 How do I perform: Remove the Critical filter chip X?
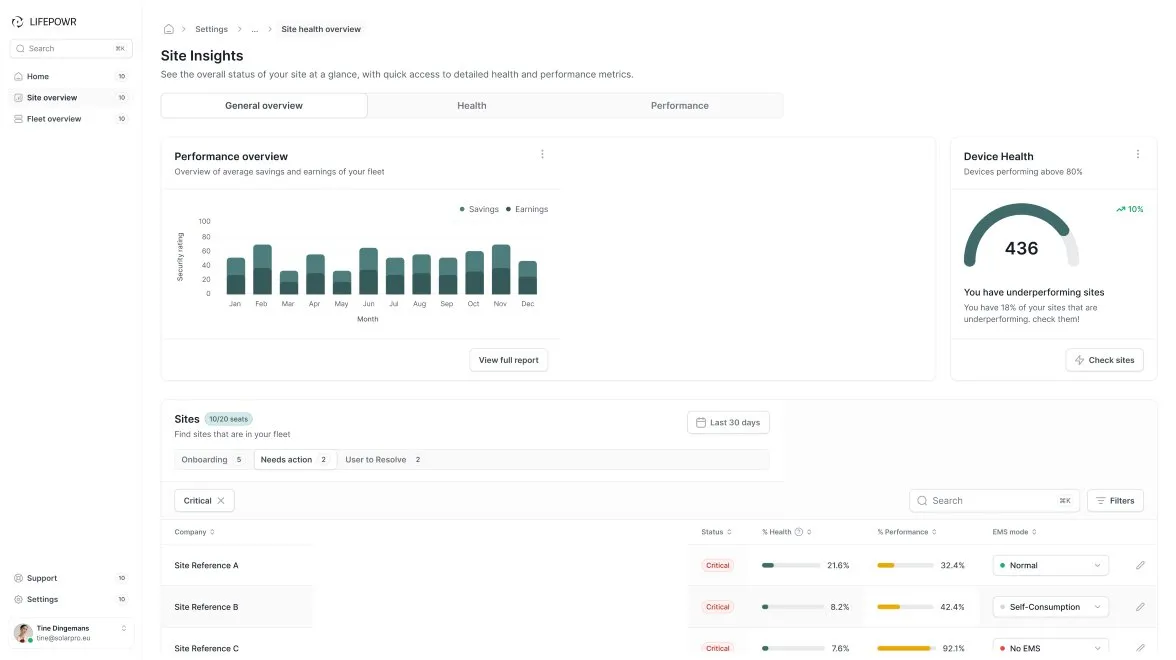[220, 501]
